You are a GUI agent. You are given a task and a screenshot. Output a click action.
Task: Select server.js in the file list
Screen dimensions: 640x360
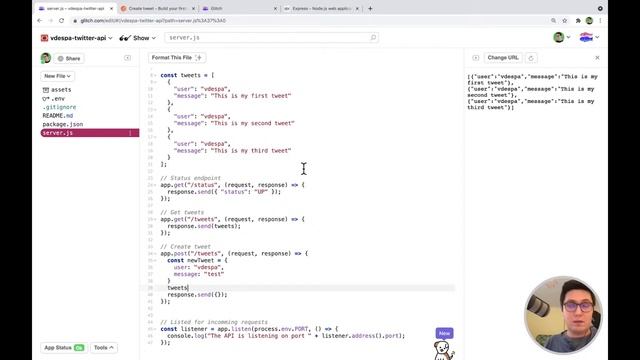click(x=90, y=133)
